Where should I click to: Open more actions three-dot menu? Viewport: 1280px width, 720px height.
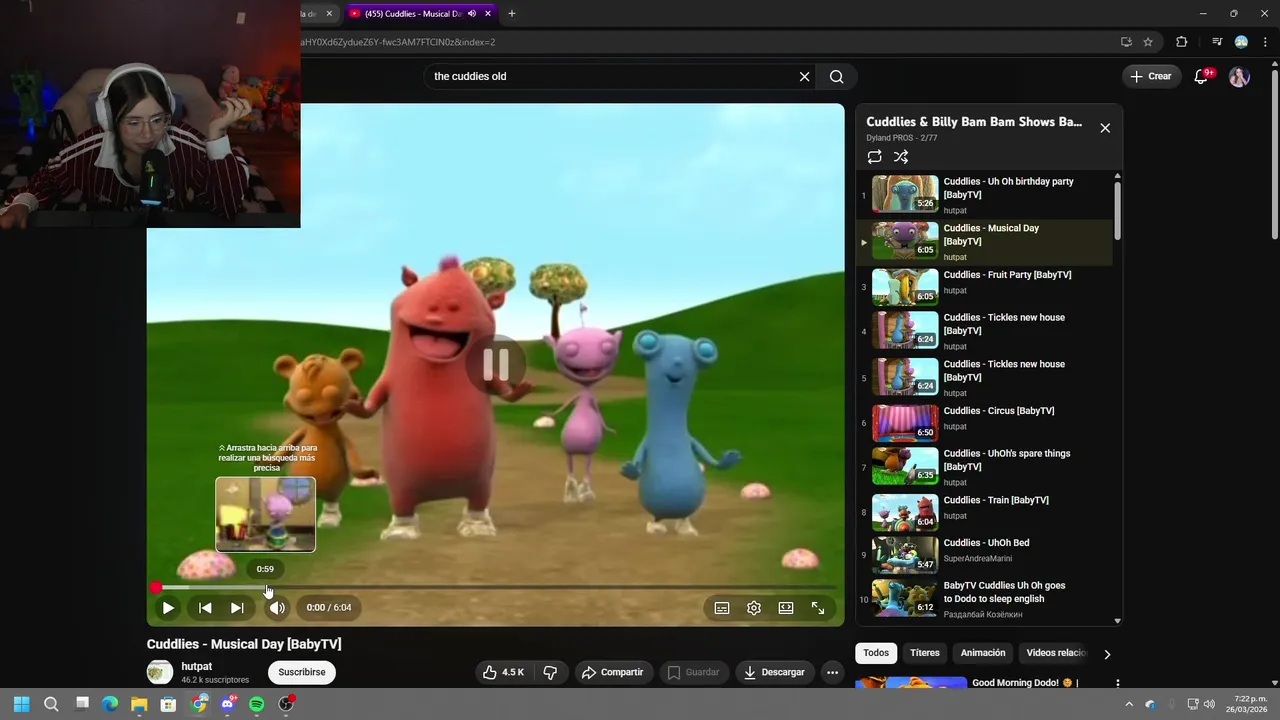coord(832,673)
